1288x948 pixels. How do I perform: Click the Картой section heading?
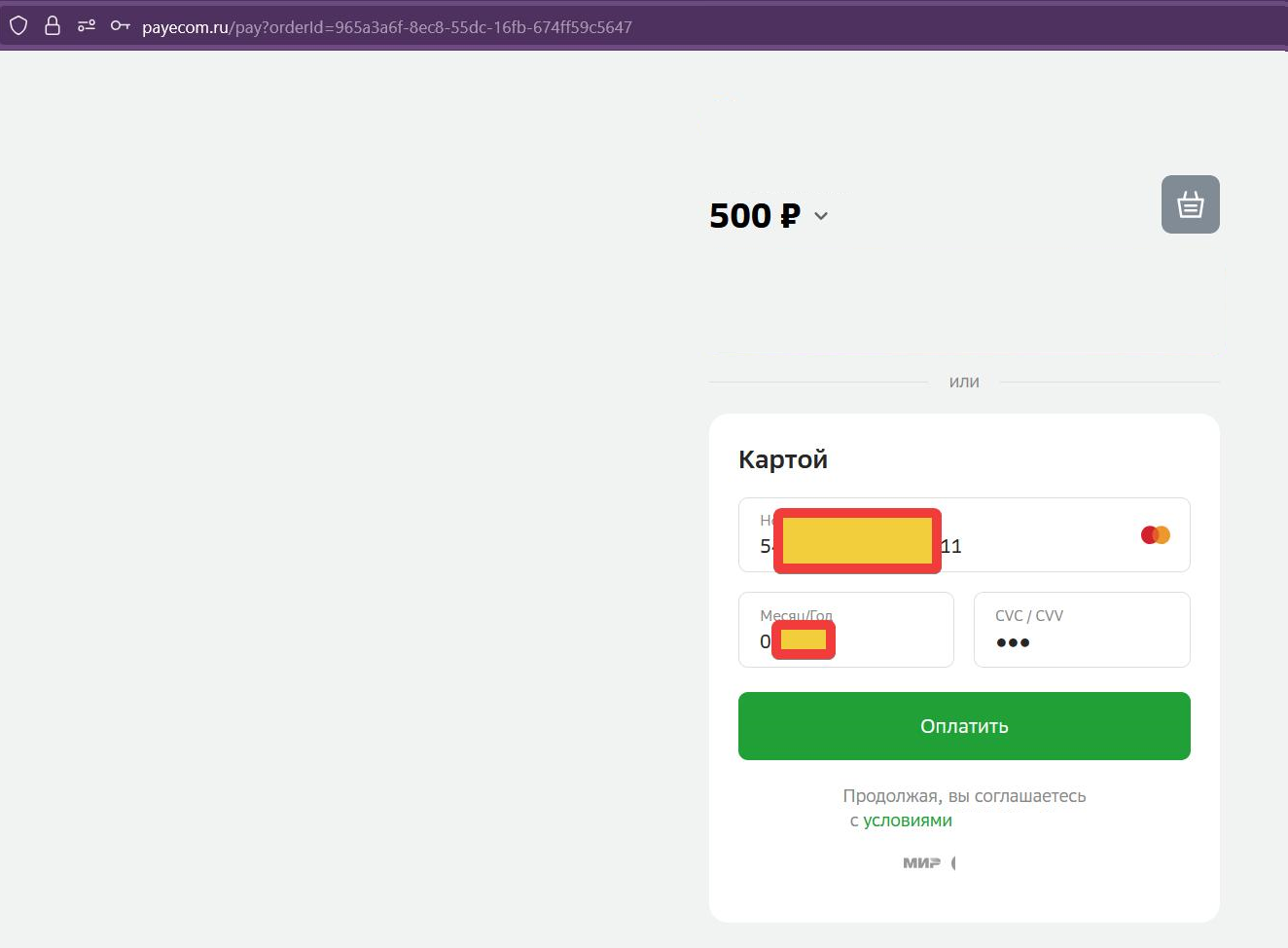point(783,458)
